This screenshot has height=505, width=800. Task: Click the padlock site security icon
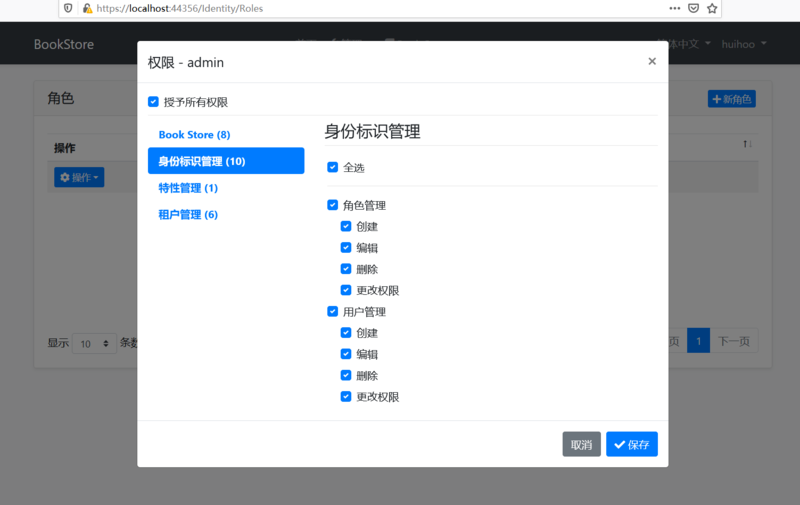pos(87,8)
